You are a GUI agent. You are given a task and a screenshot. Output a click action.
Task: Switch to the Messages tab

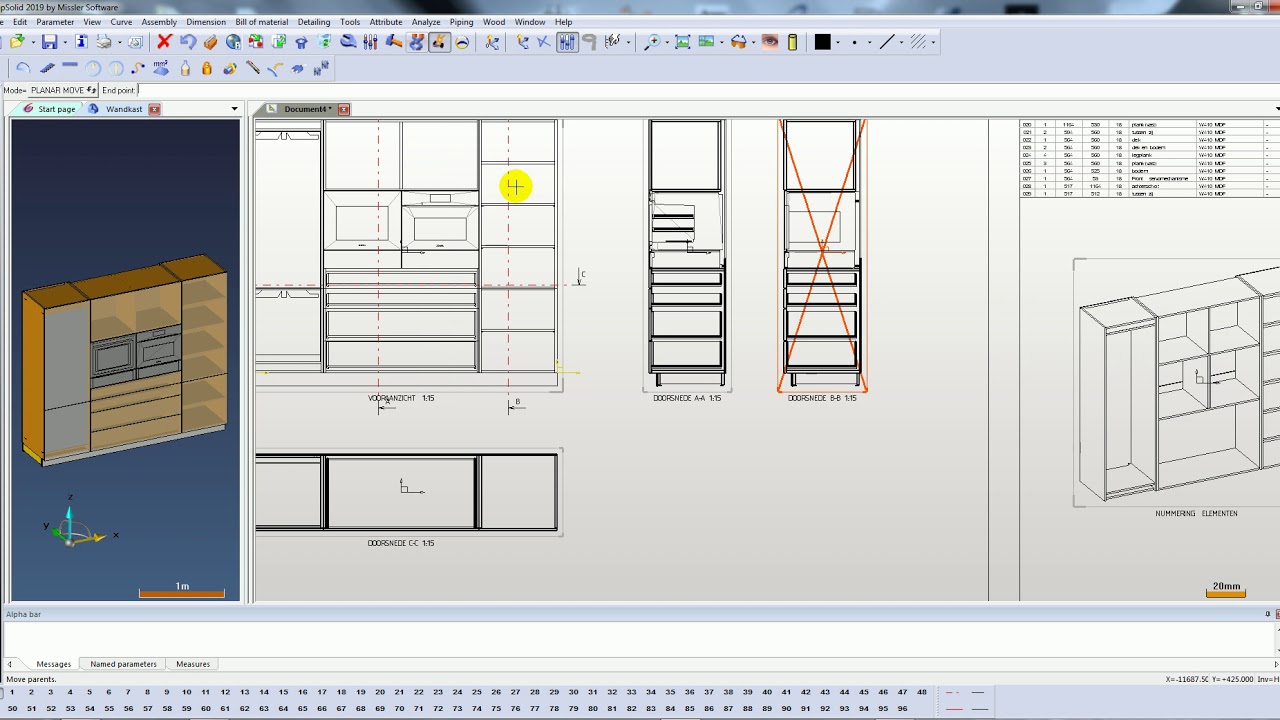[54, 664]
